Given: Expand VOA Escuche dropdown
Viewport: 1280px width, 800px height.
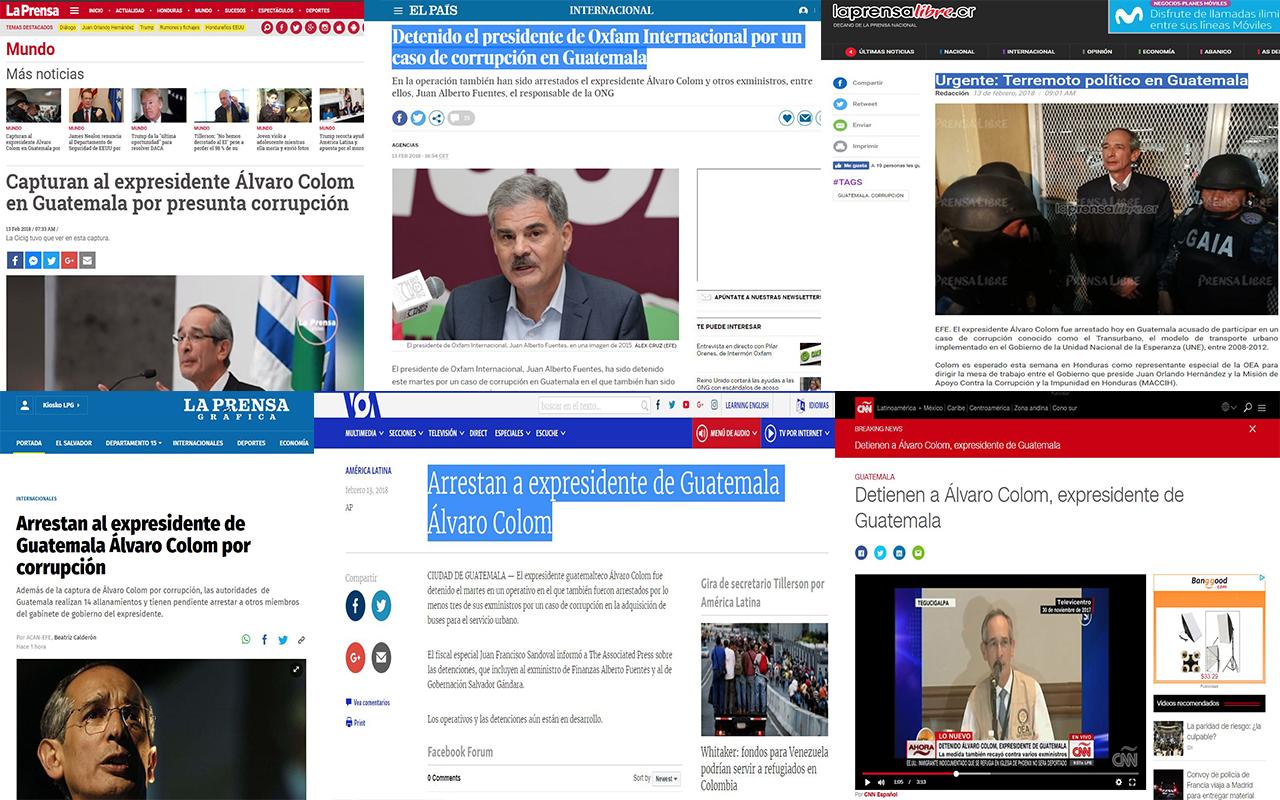Looking at the screenshot, I should coord(550,433).
